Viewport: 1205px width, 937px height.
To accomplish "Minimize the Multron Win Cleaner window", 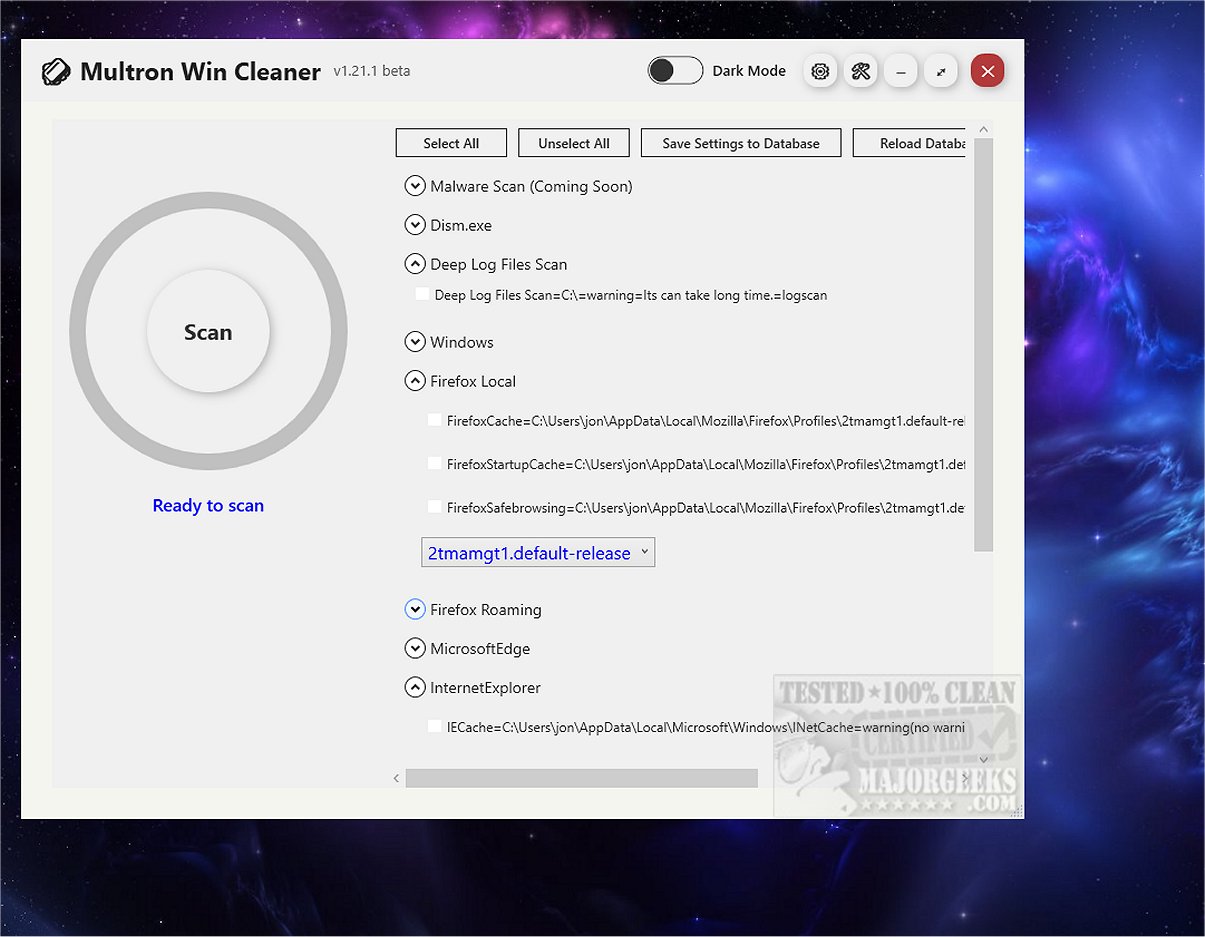I will [901, 71].
